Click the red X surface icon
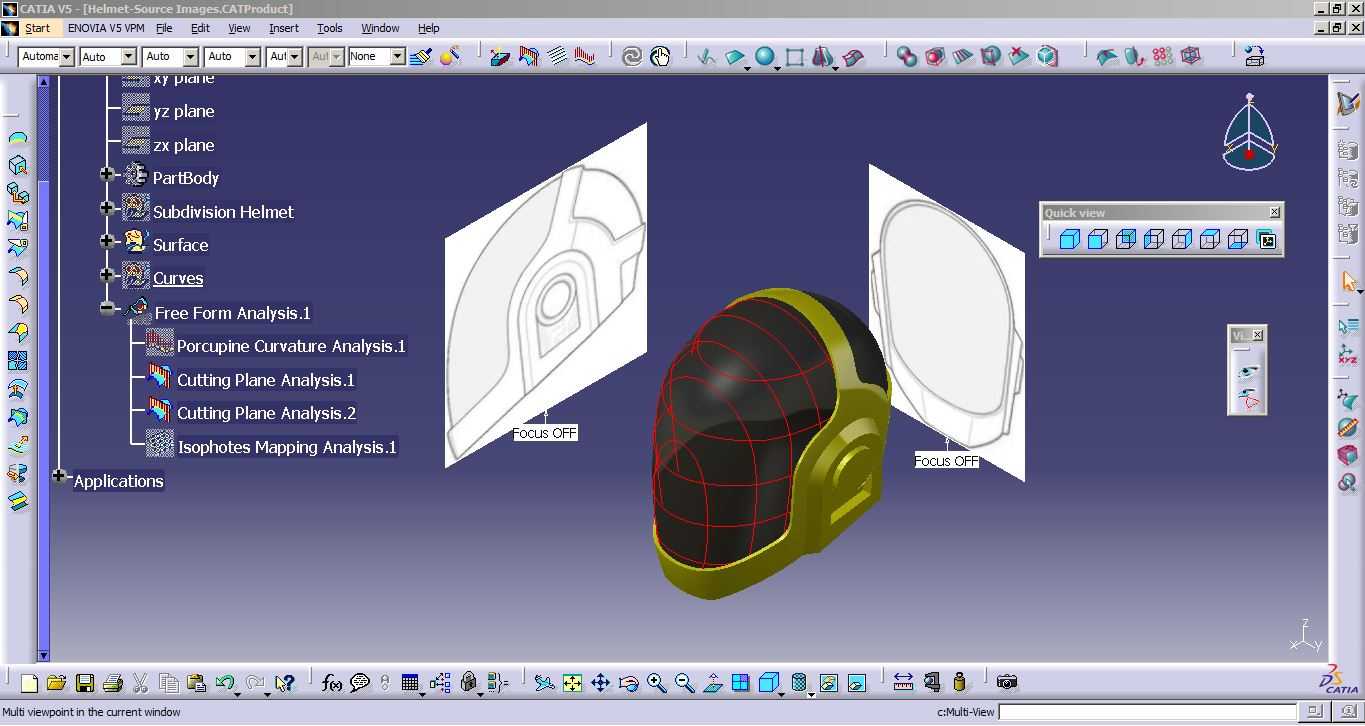 click(x=1019, y=57)
